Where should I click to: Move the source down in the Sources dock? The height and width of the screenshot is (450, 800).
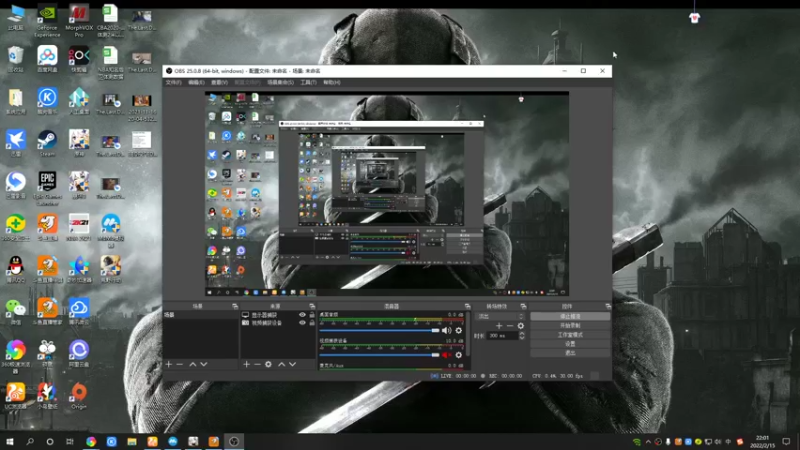(292, 364)
